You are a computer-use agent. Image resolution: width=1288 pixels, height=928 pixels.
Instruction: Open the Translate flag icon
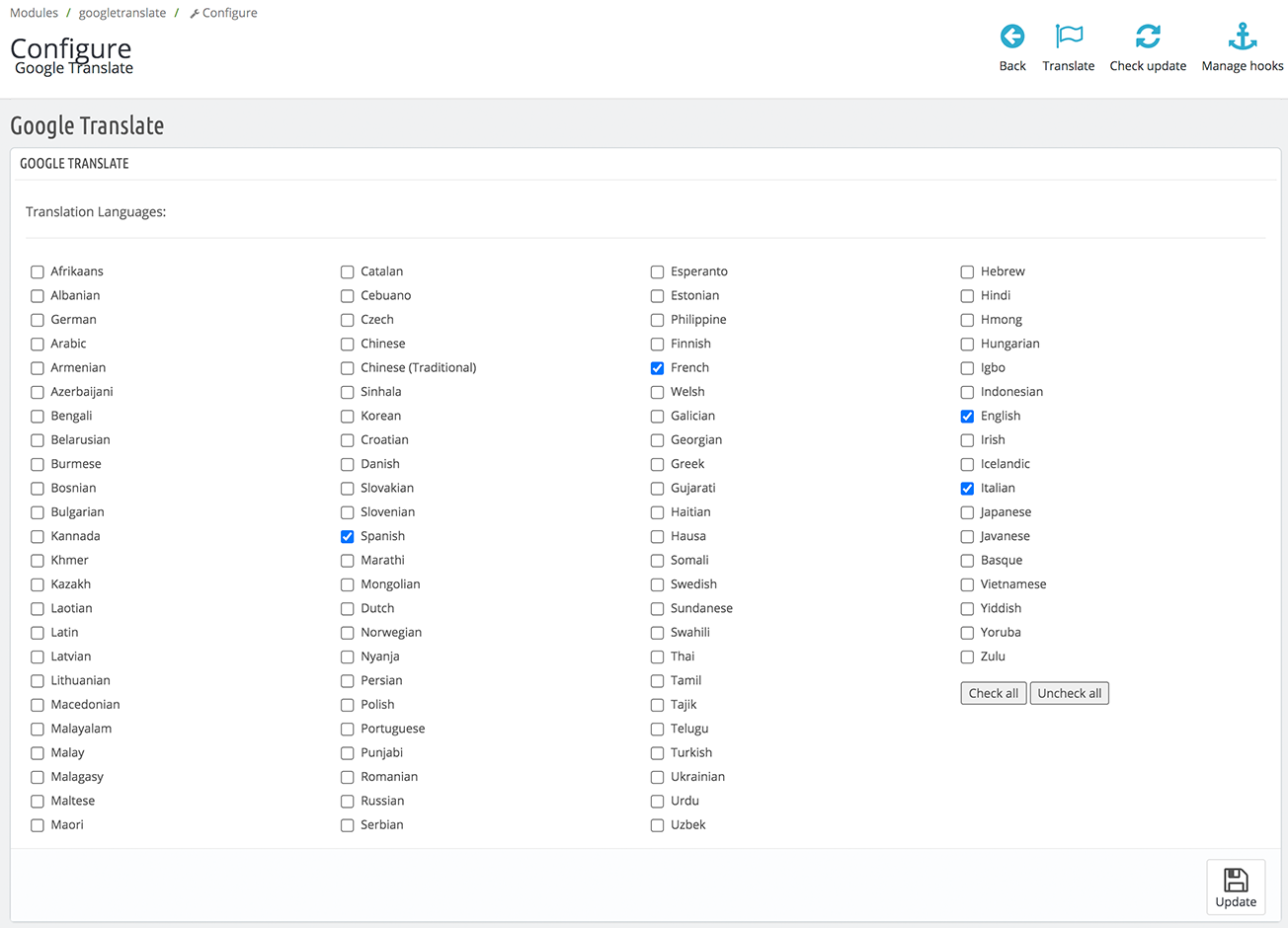1069,37
